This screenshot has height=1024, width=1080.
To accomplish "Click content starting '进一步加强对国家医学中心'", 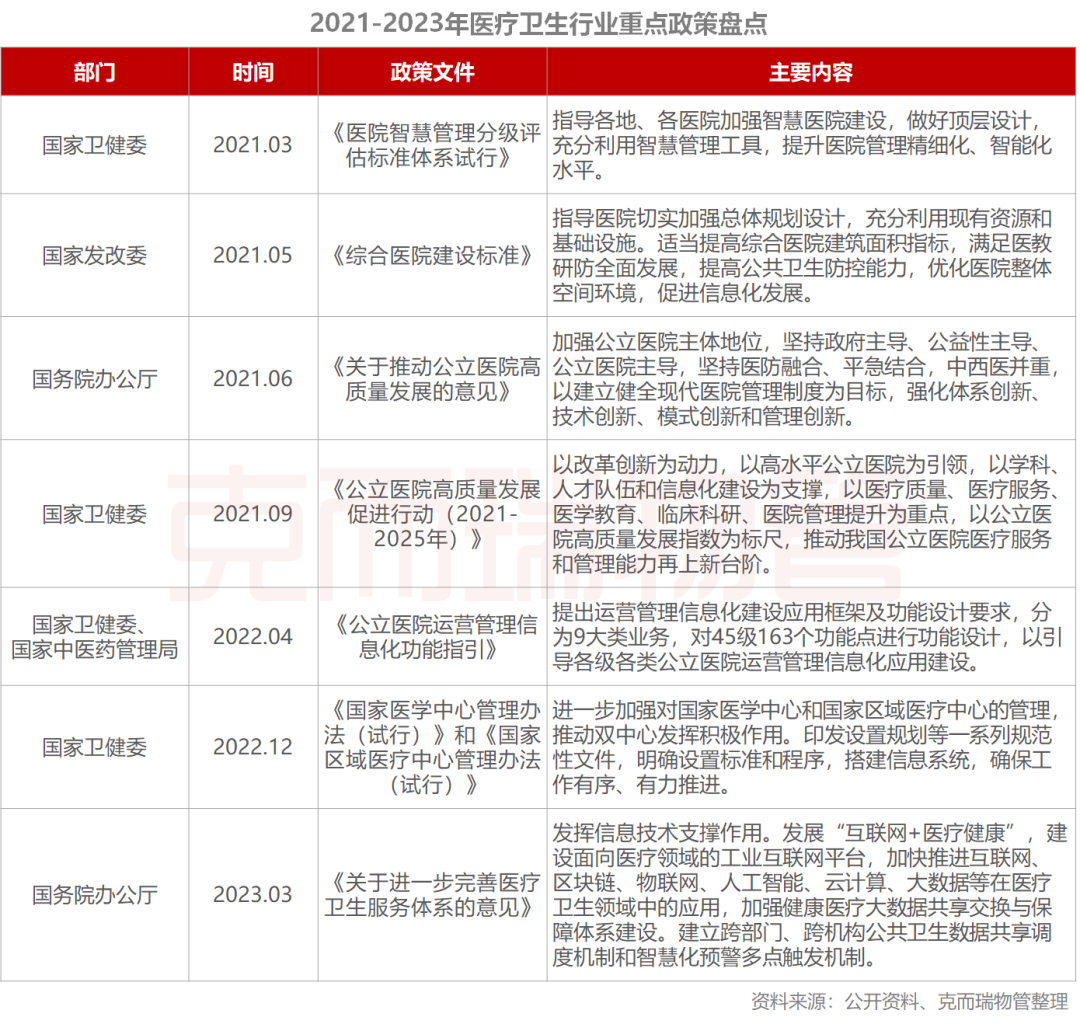I will pyautogui.click(x=811, y=747).
